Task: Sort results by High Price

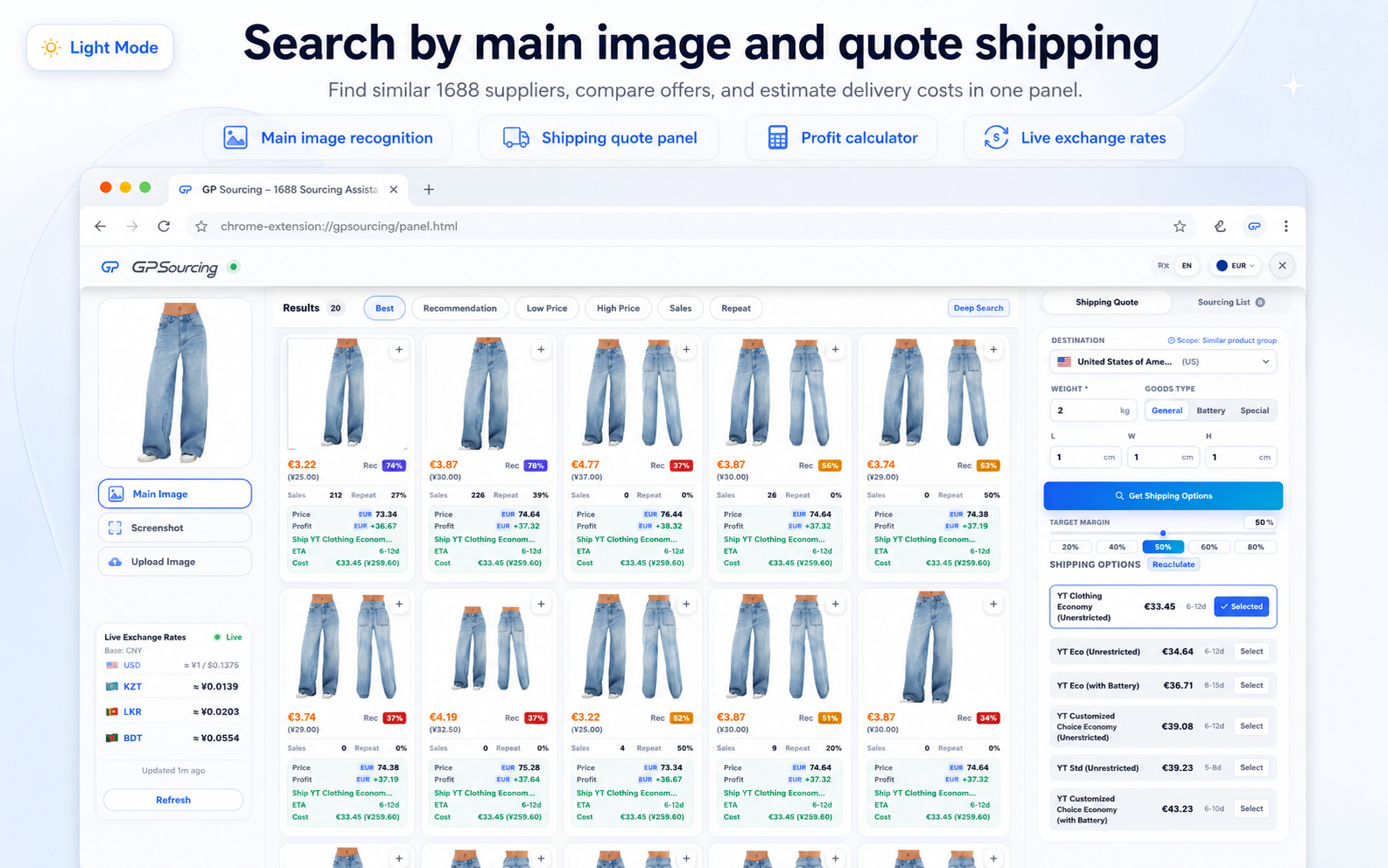Action: [x=618, y=308]
